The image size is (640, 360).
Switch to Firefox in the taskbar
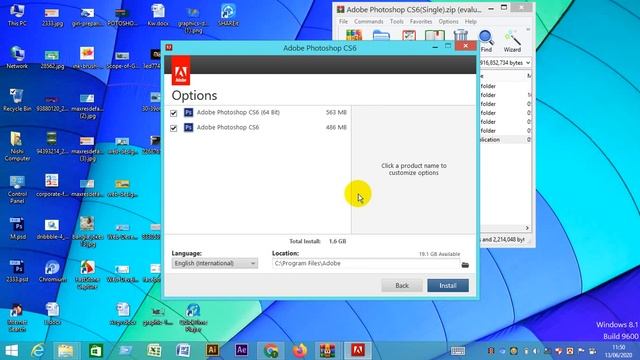pos(300,351)
